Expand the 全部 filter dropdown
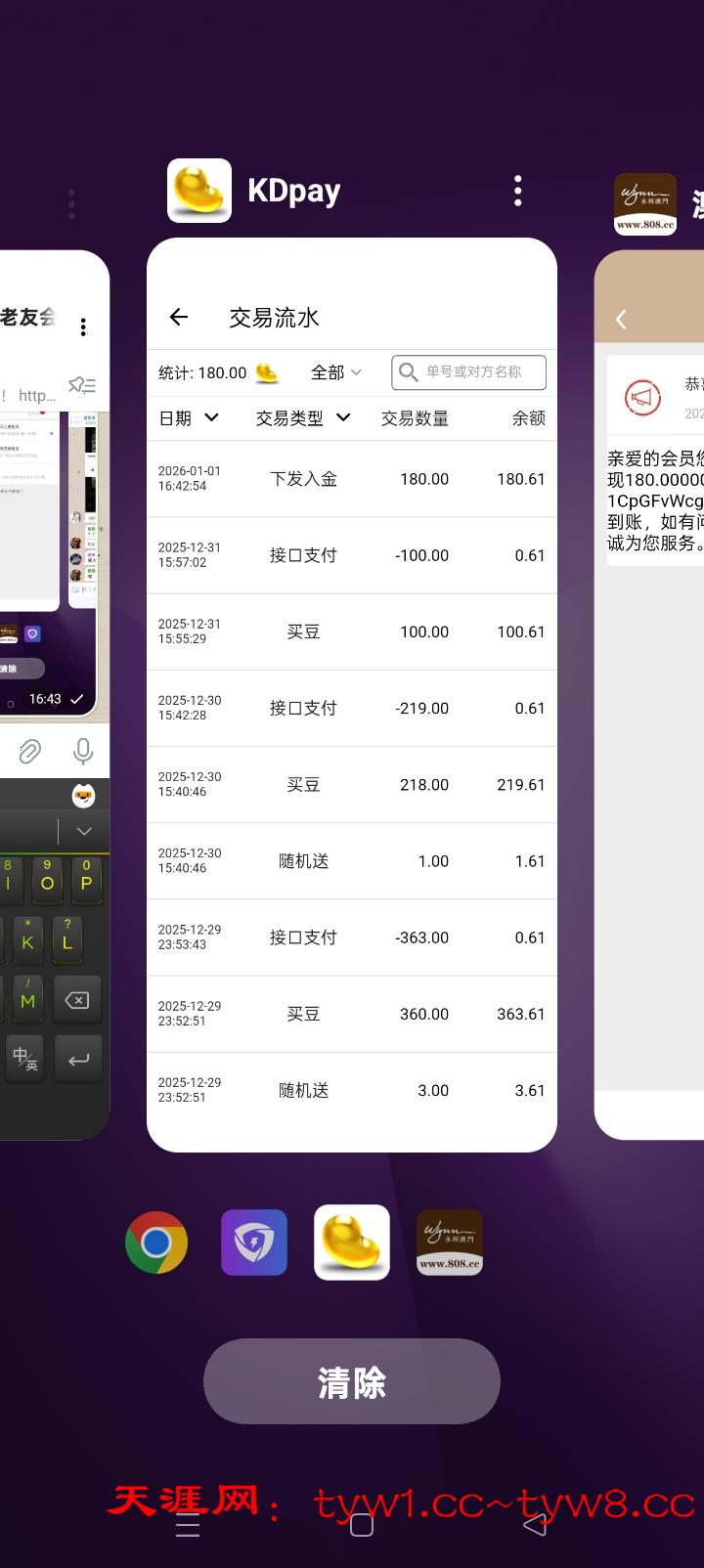 pos(335,372)
